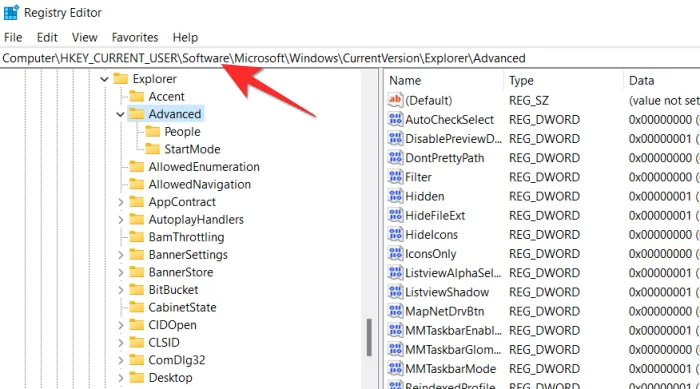Screen dimensions: 700x389
Task: Select the Advanced folder icon
Action: [137, 114]
